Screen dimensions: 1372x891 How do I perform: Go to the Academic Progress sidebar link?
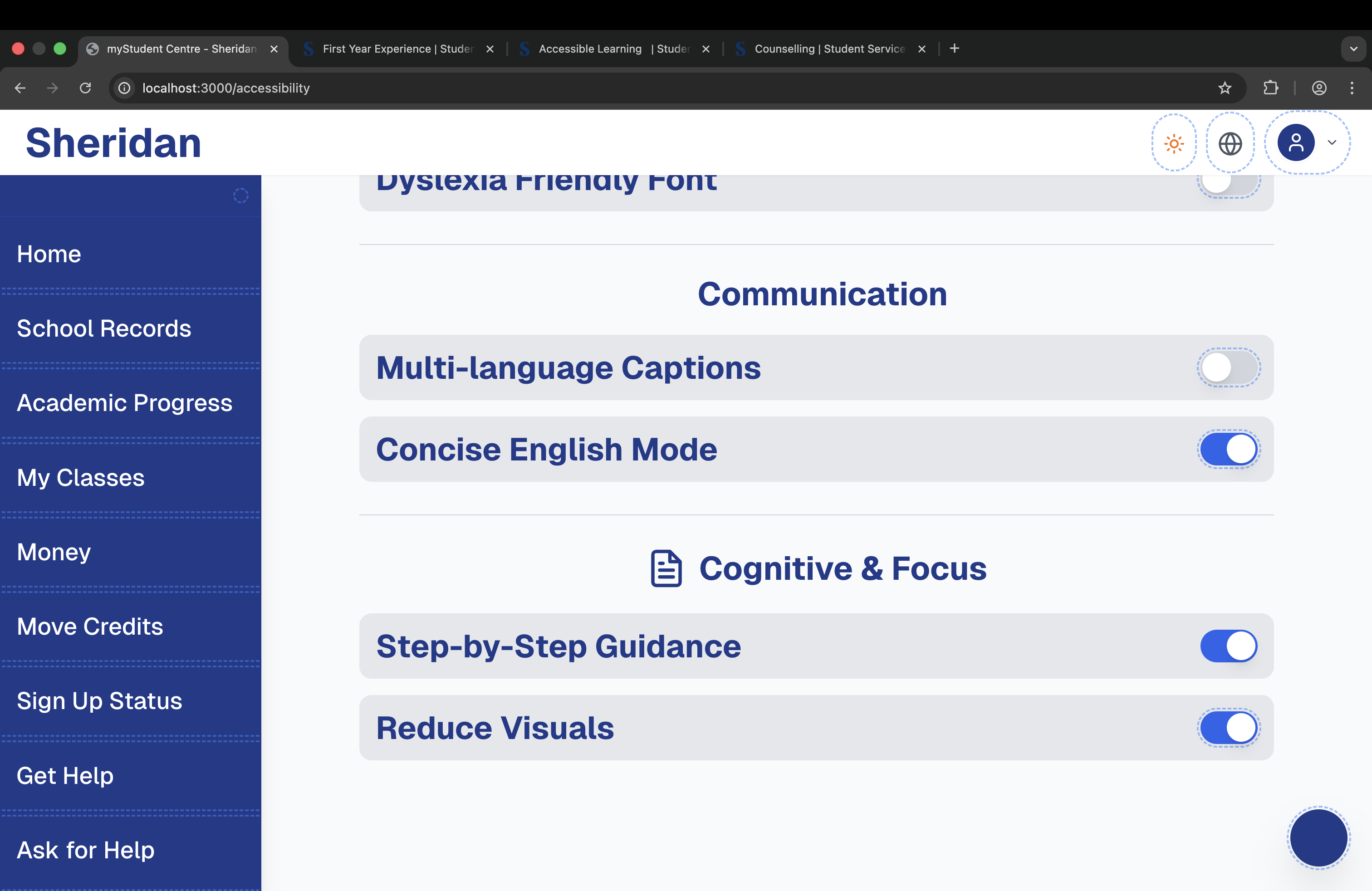(124, 403)
